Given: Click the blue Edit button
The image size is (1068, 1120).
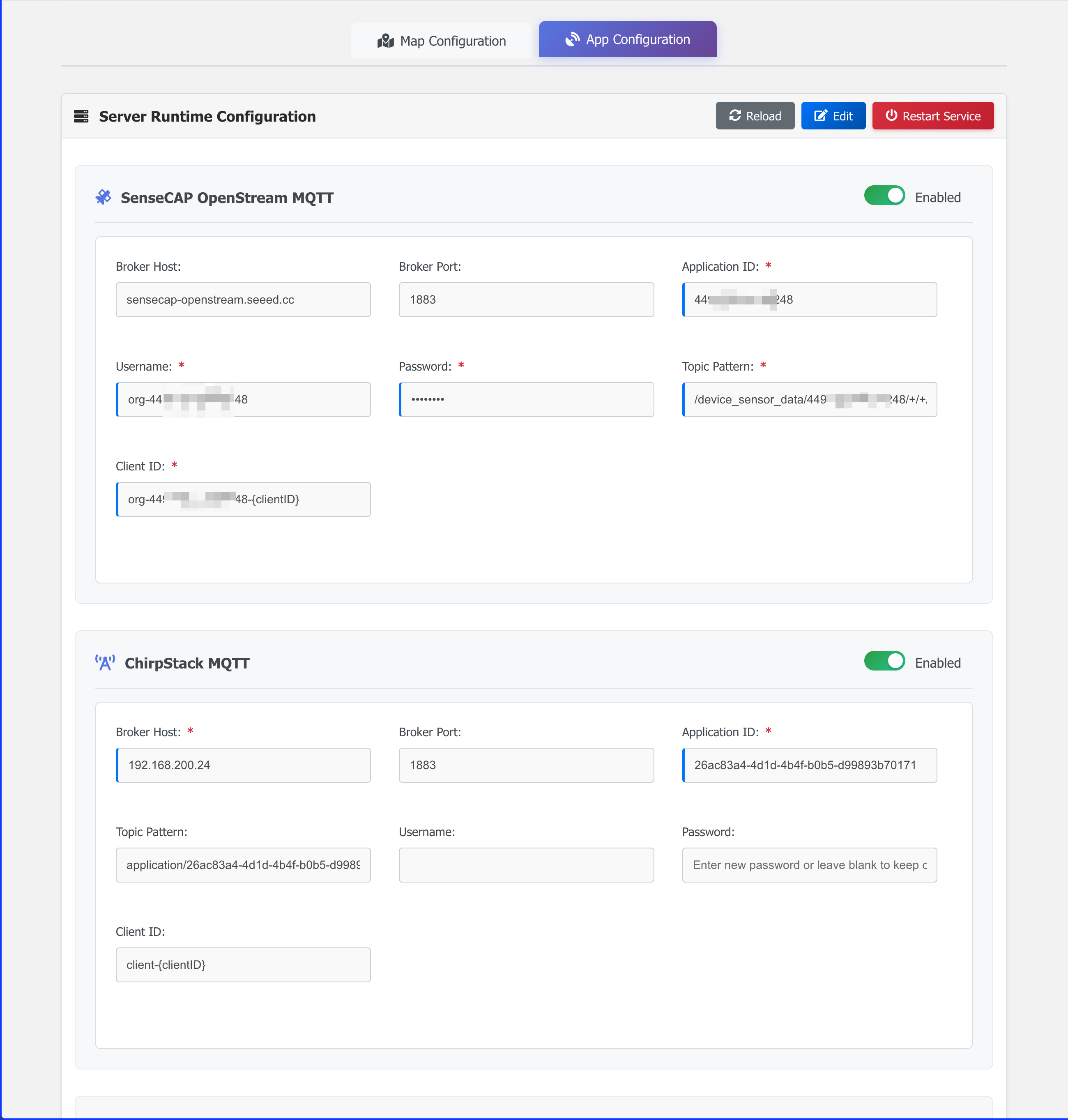Looking at the screenshot, I should [x=833, y=116].
